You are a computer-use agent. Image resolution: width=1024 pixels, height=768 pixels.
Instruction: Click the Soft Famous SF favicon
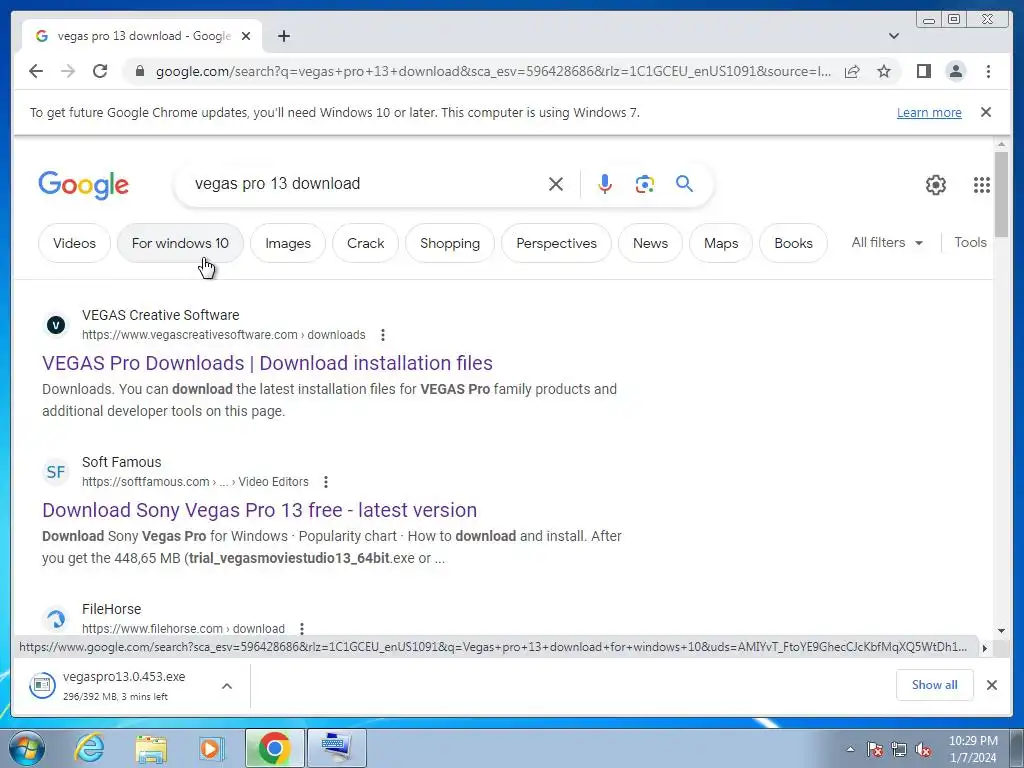56,472
